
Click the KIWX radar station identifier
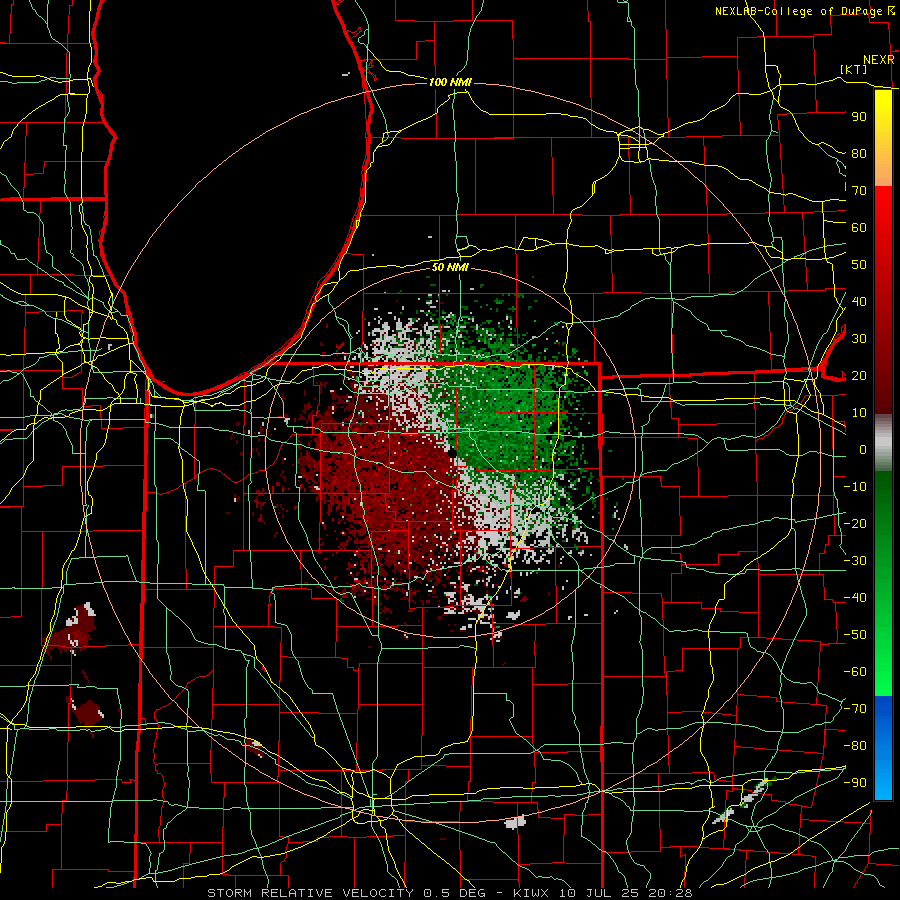pos(529,893)
